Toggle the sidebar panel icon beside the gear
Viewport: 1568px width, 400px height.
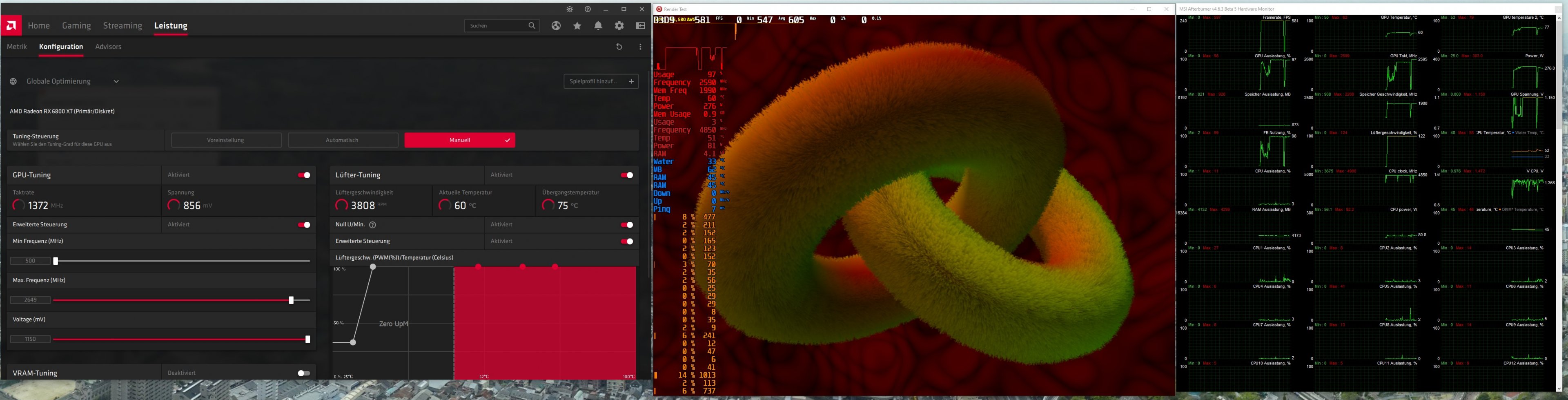click(x=640, y=26)
